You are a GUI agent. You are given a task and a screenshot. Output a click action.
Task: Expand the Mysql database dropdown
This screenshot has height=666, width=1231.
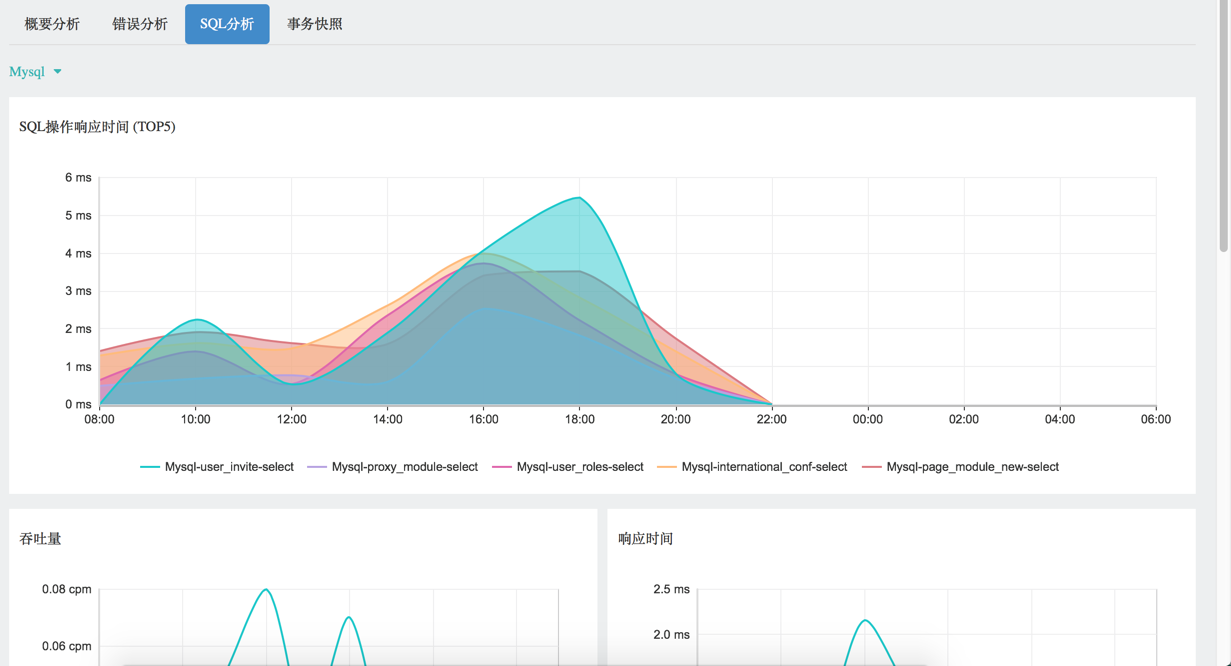coord(35,72)
